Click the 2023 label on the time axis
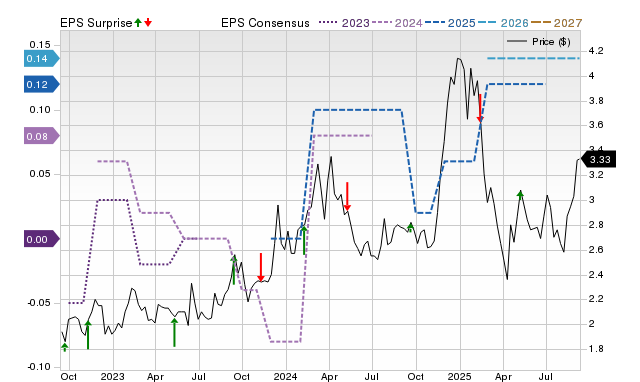 click(113, 376)
